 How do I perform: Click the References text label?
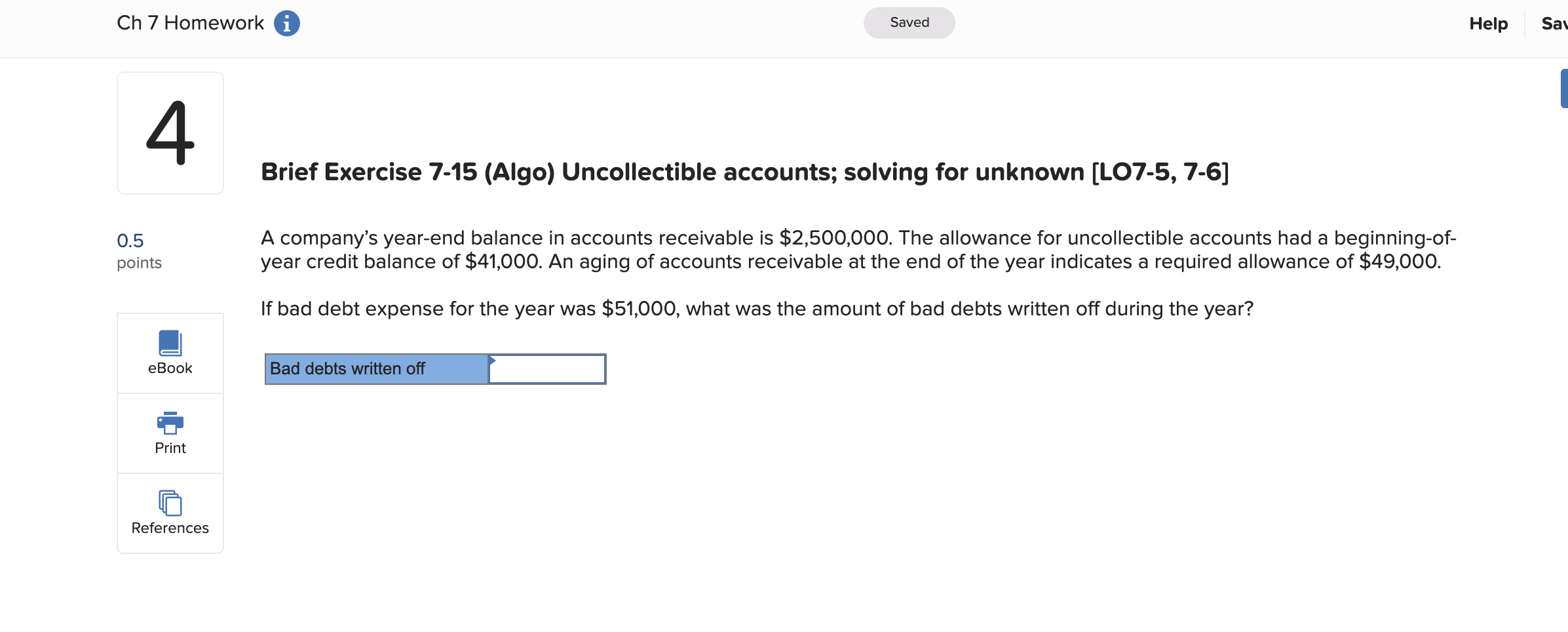(x=170, y=528)
